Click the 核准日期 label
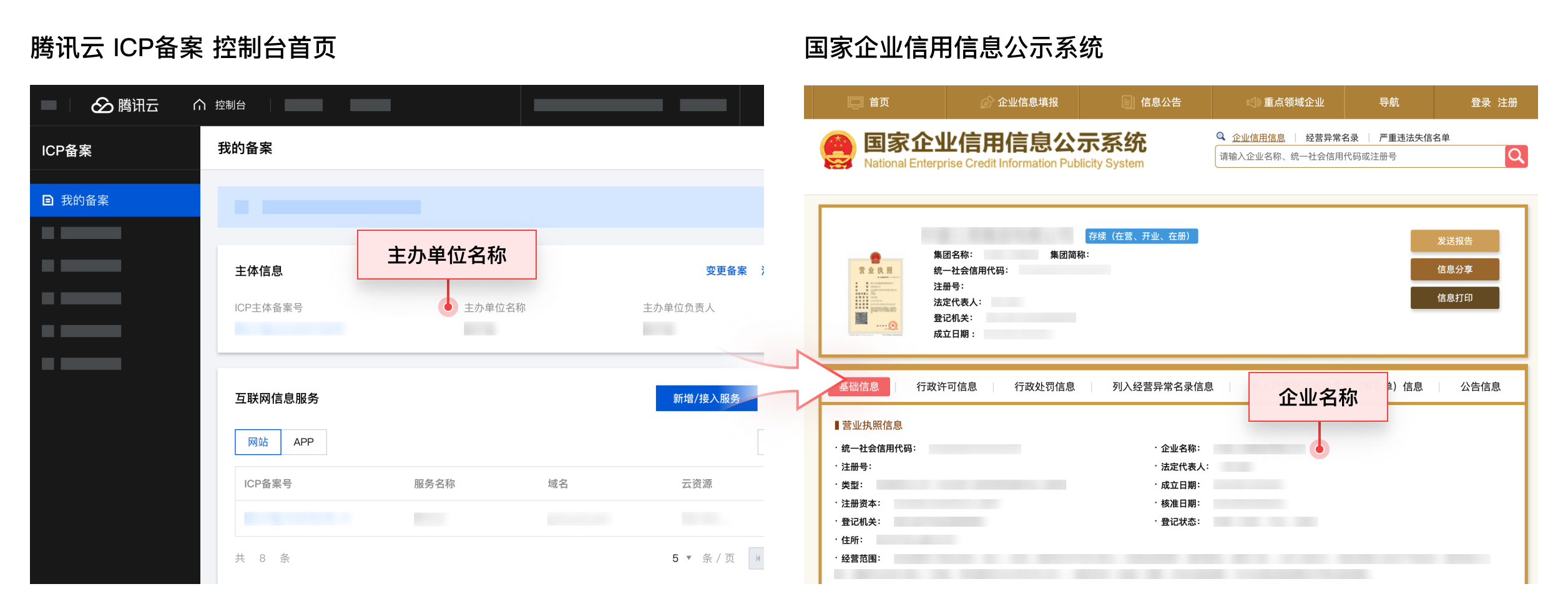1568x614 pixels. point(1180,504)
